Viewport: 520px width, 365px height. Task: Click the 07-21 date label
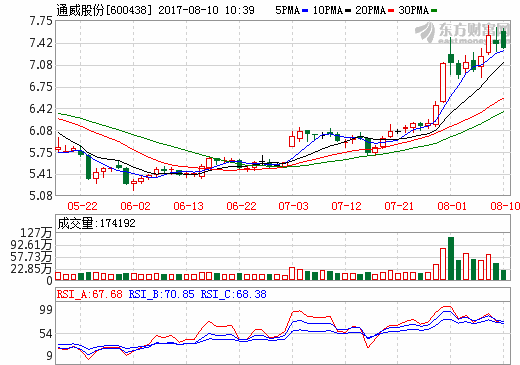coord(399,206)
